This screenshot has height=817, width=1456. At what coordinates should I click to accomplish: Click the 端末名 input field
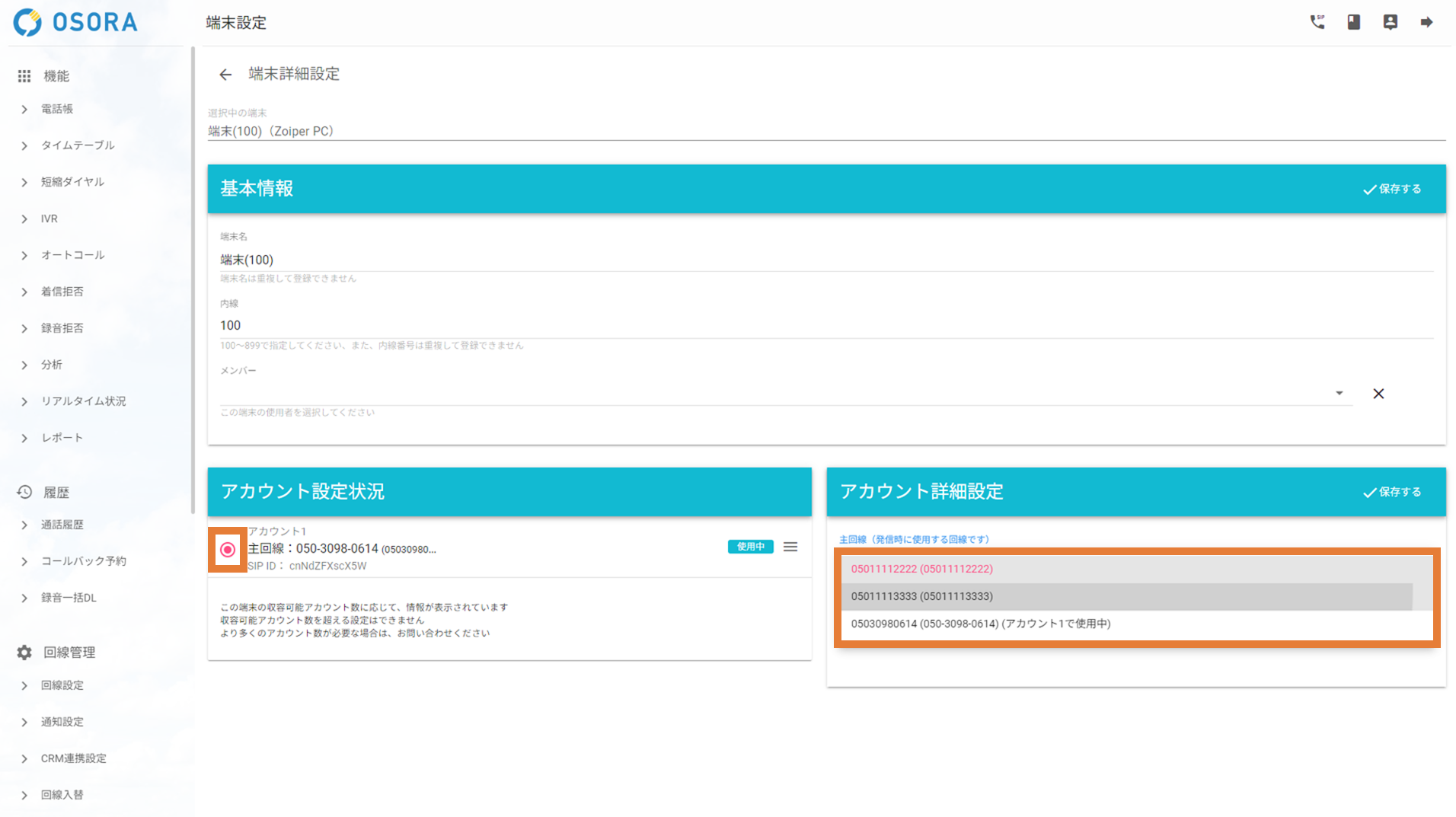coord(825,260)
